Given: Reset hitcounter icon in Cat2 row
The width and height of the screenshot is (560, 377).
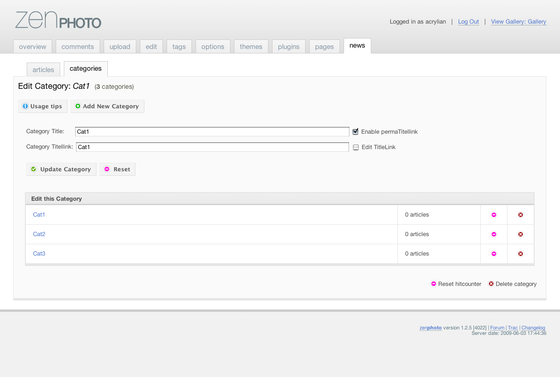Looking at the screenshot, I should click(494, 234).
